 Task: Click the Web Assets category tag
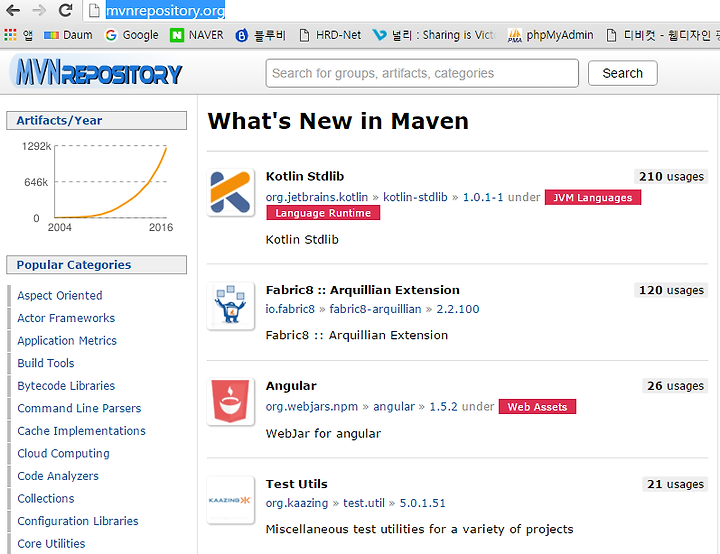click(537, 407)
